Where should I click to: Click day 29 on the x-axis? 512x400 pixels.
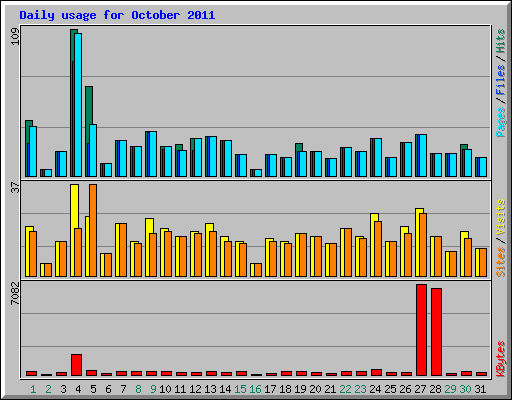450,389
